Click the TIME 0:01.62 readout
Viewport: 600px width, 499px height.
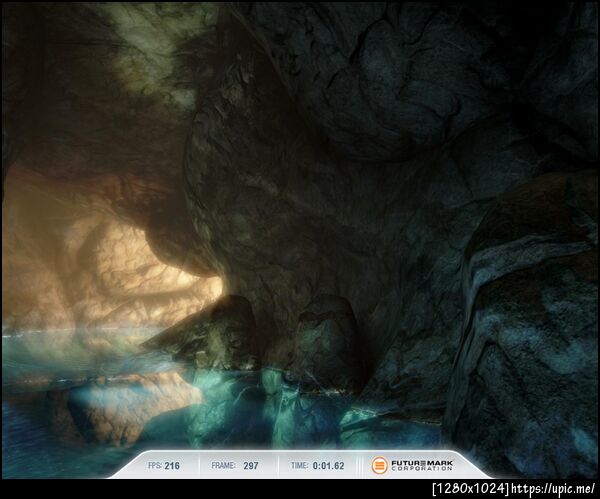pyautogui.click(x=318, y=466)
